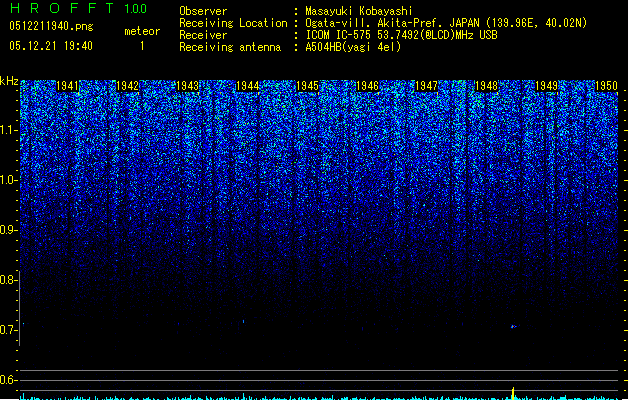This screenshot has width=629, height=400.
Task: Click the 1941 time marker
Action: coord(67,86)
